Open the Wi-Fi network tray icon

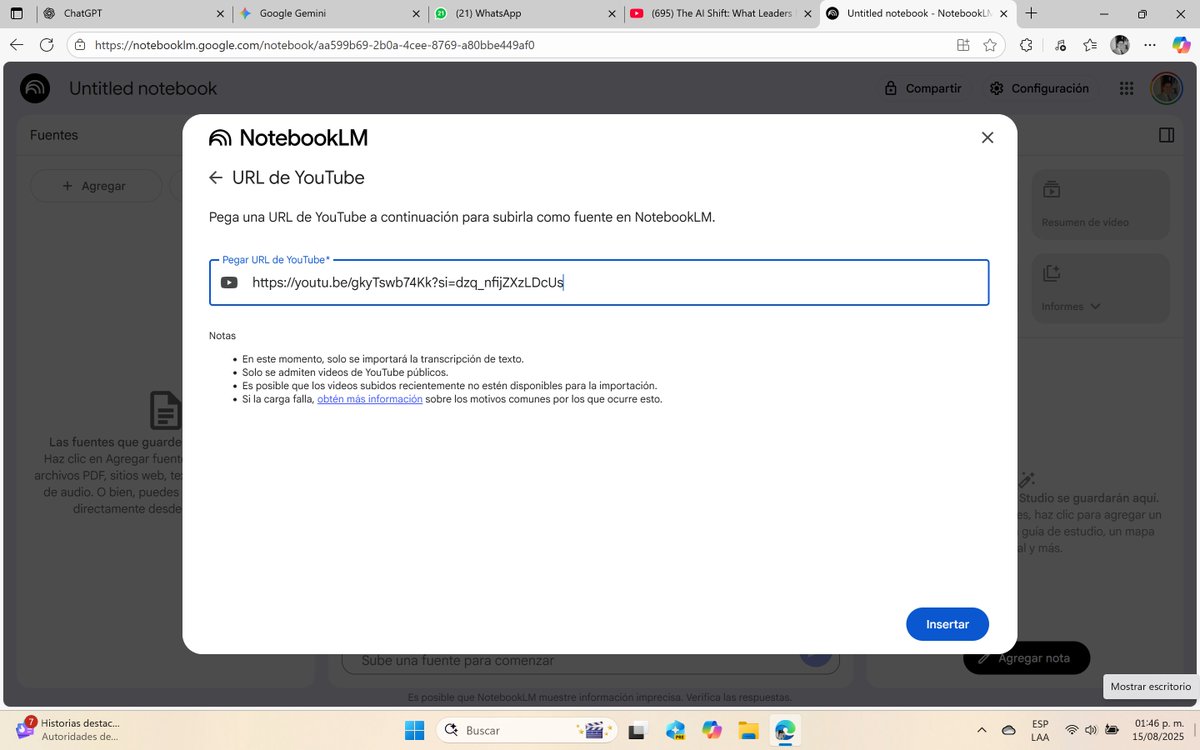(x=1072, y=730)
